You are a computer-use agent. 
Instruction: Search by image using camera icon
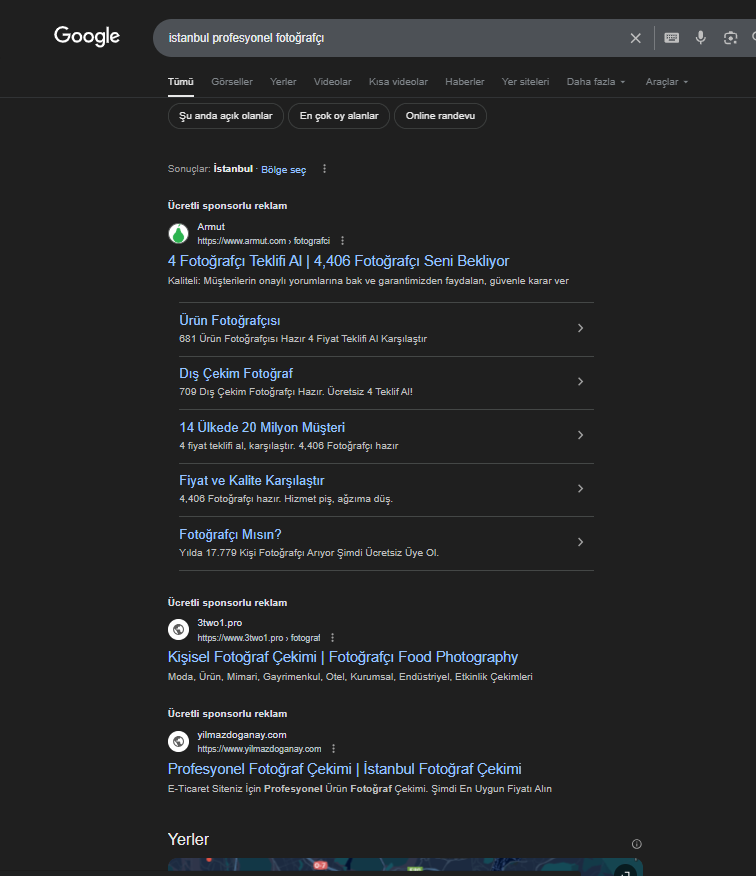730,37
